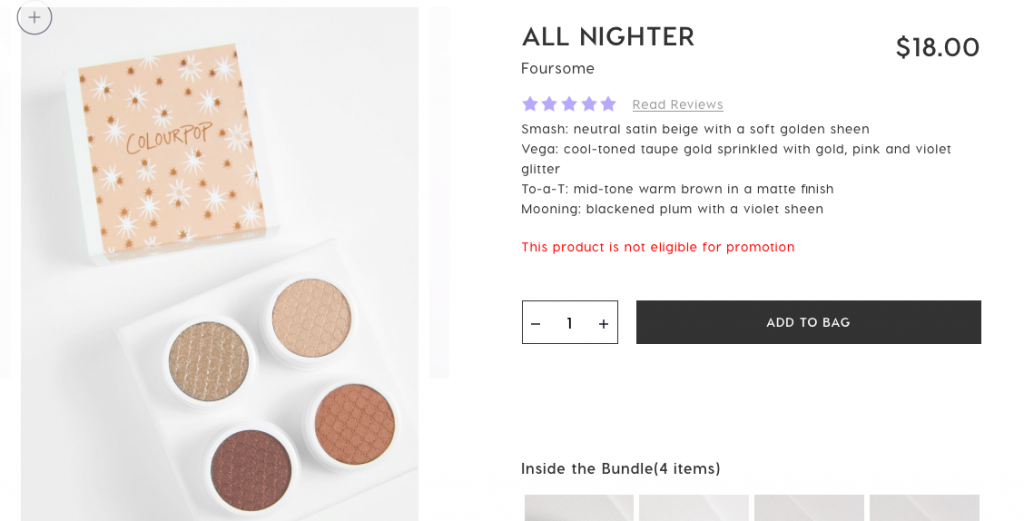The width and height of the screenshot is (1024, 521).
Task: Click the blackened plum eyeshadow pan
Action: (x=251, y=468)
